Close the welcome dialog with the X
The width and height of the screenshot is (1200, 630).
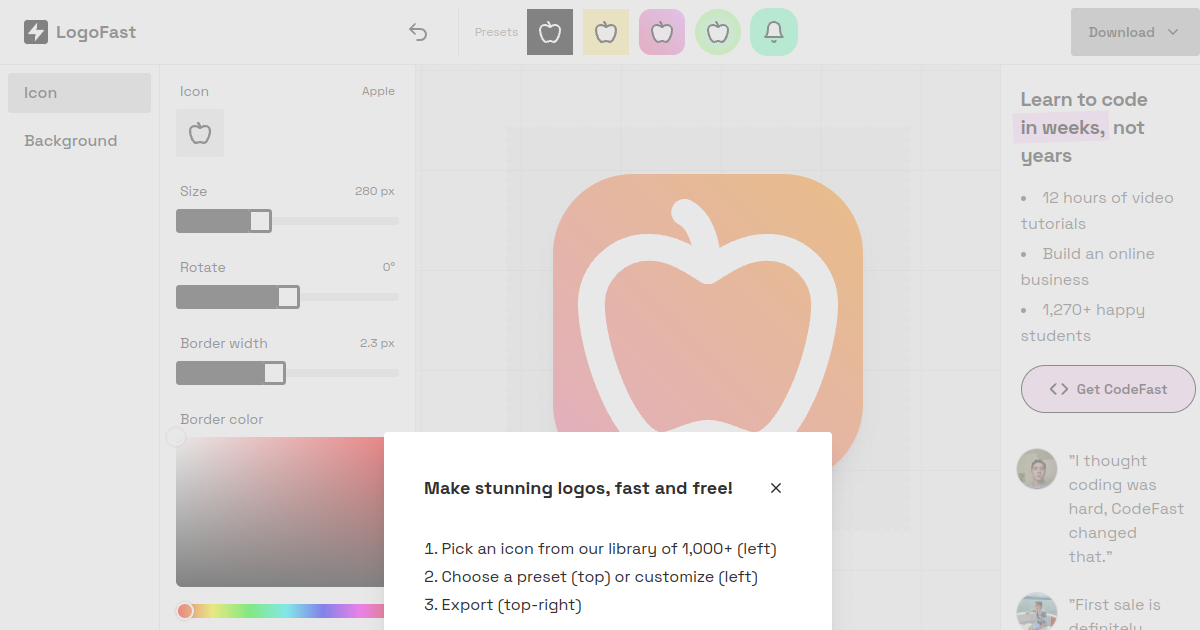776,488
